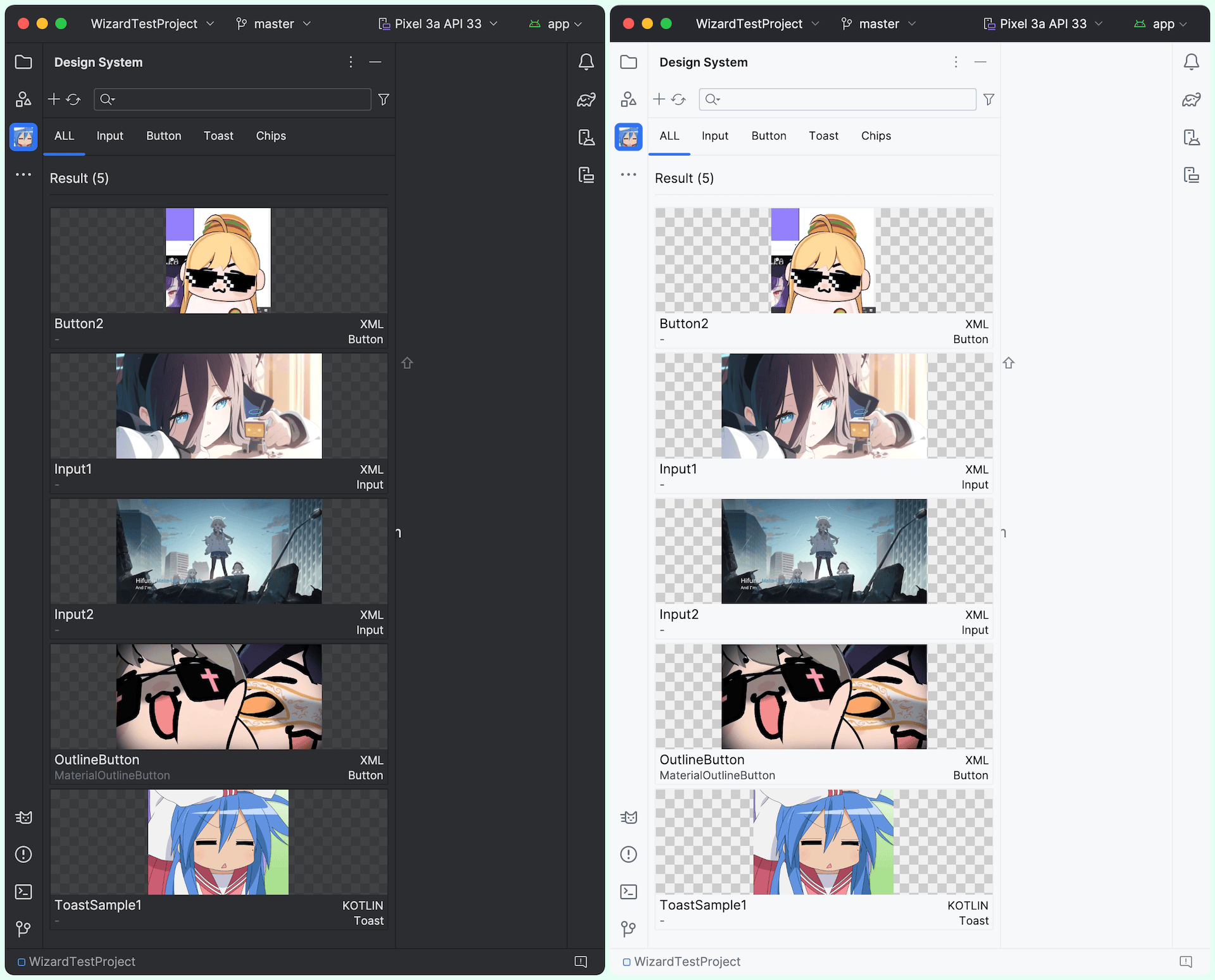
Task: Click refresh icon in dark window
Action: [x=73, y=99]
